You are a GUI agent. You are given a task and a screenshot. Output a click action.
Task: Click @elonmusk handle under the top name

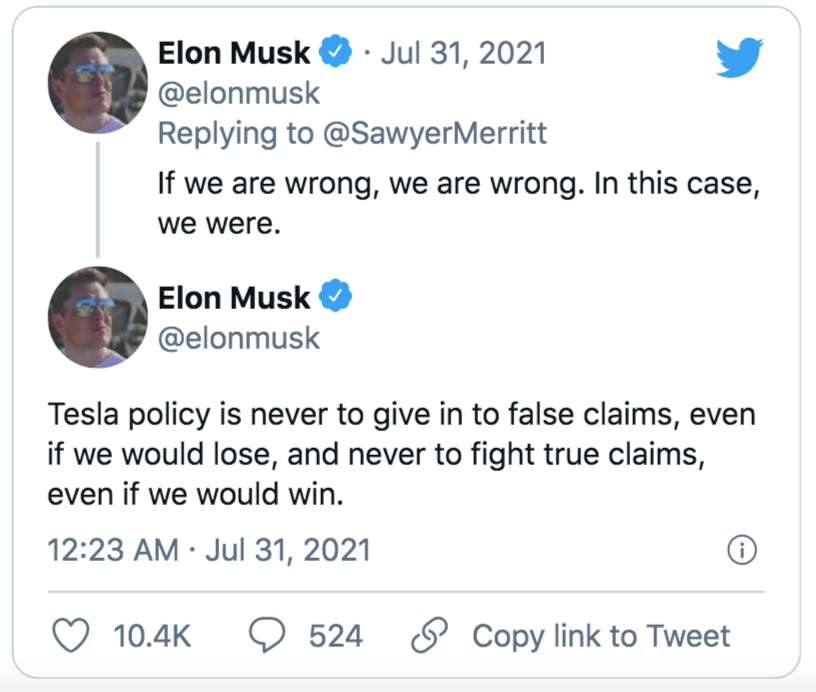(239, 93)
